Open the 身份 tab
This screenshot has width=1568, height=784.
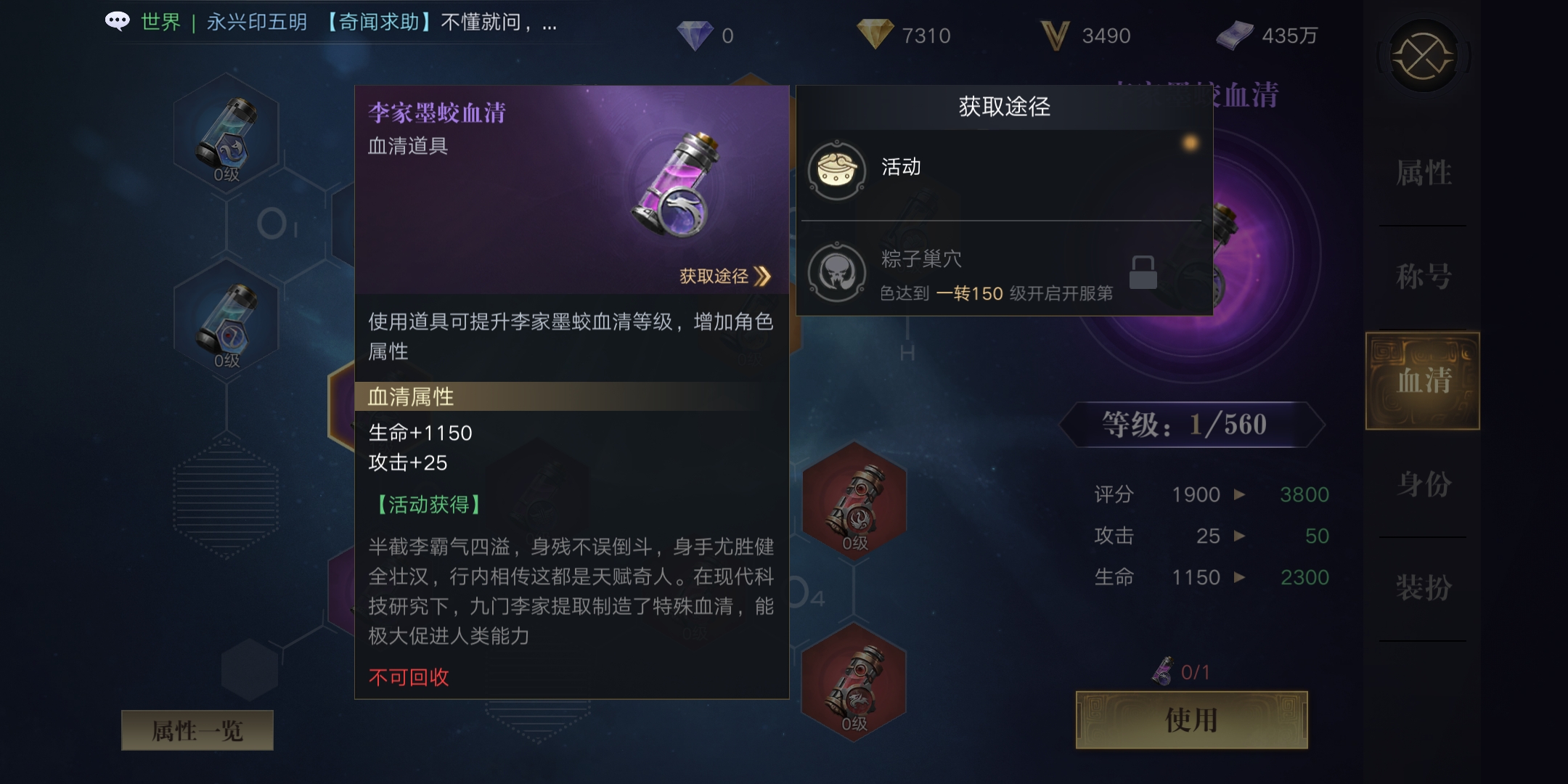point(1424,484)
